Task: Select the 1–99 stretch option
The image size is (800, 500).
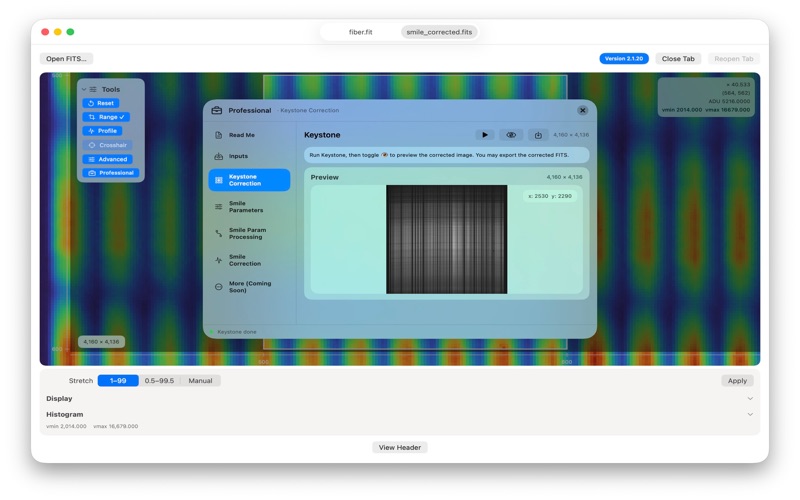Action: click(118, 381)
